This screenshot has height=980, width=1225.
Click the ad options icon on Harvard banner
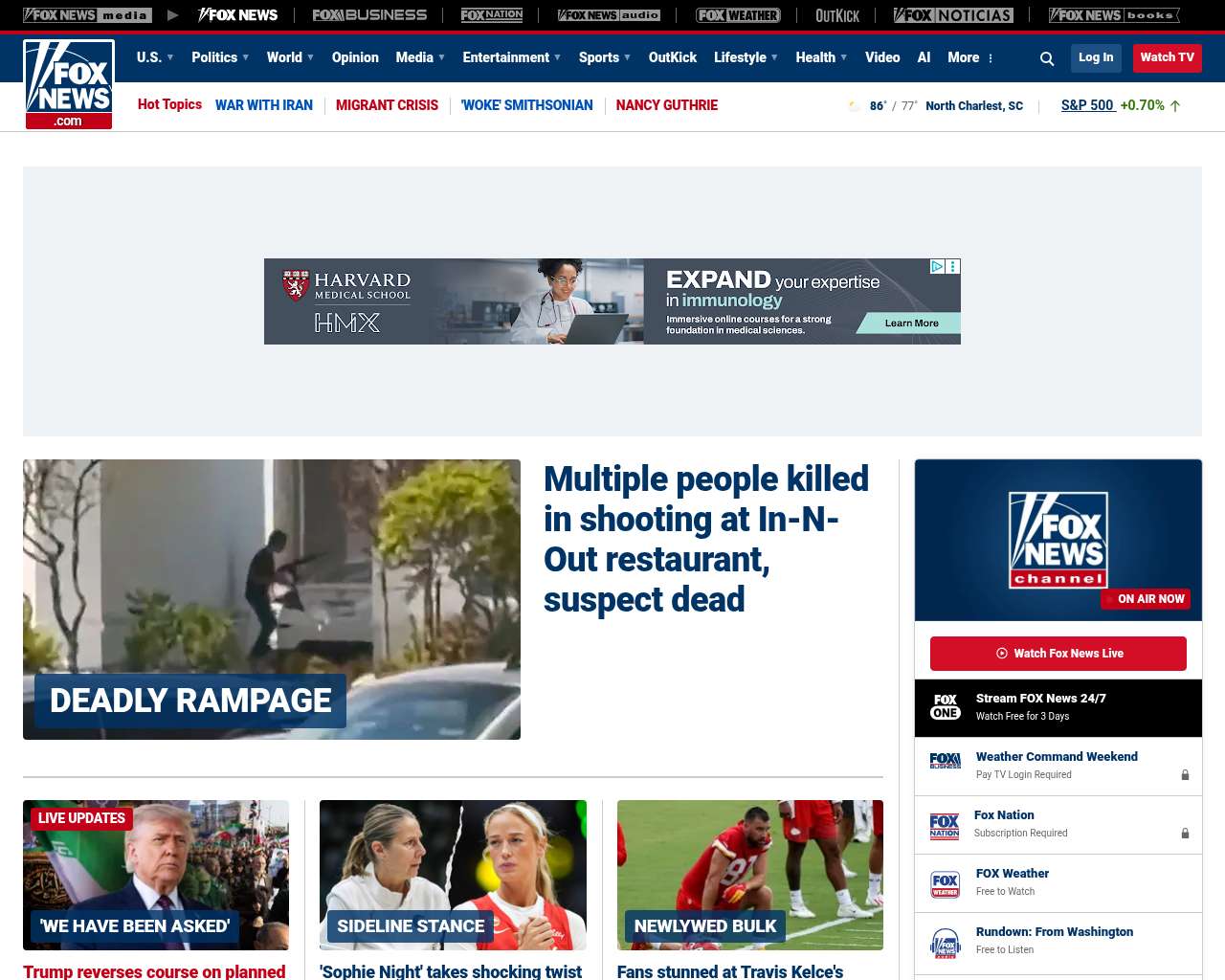click(x=952, y=267)
